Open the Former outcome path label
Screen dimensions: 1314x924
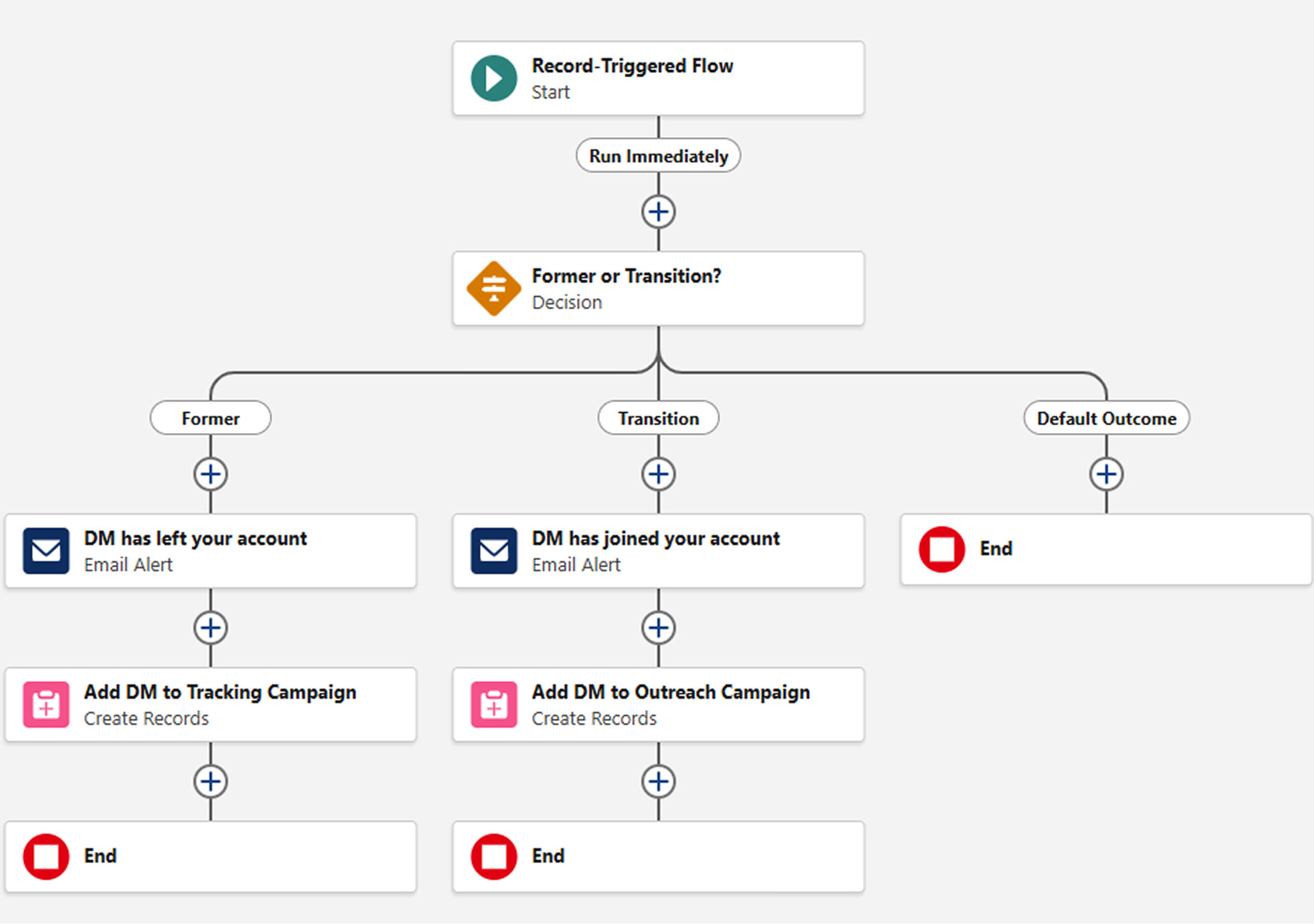tap(210, 418)
